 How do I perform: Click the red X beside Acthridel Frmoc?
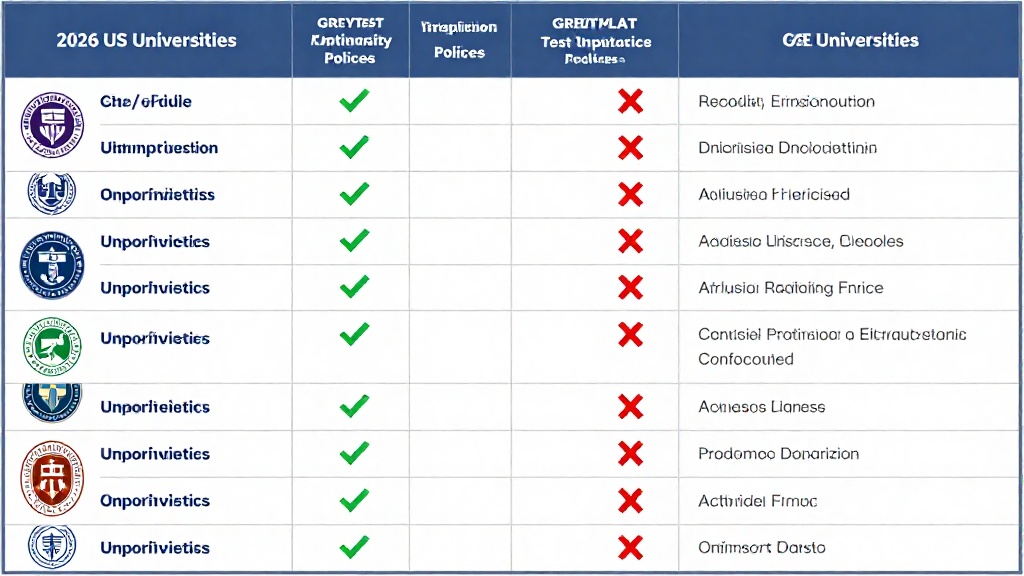tap(630, 500)
